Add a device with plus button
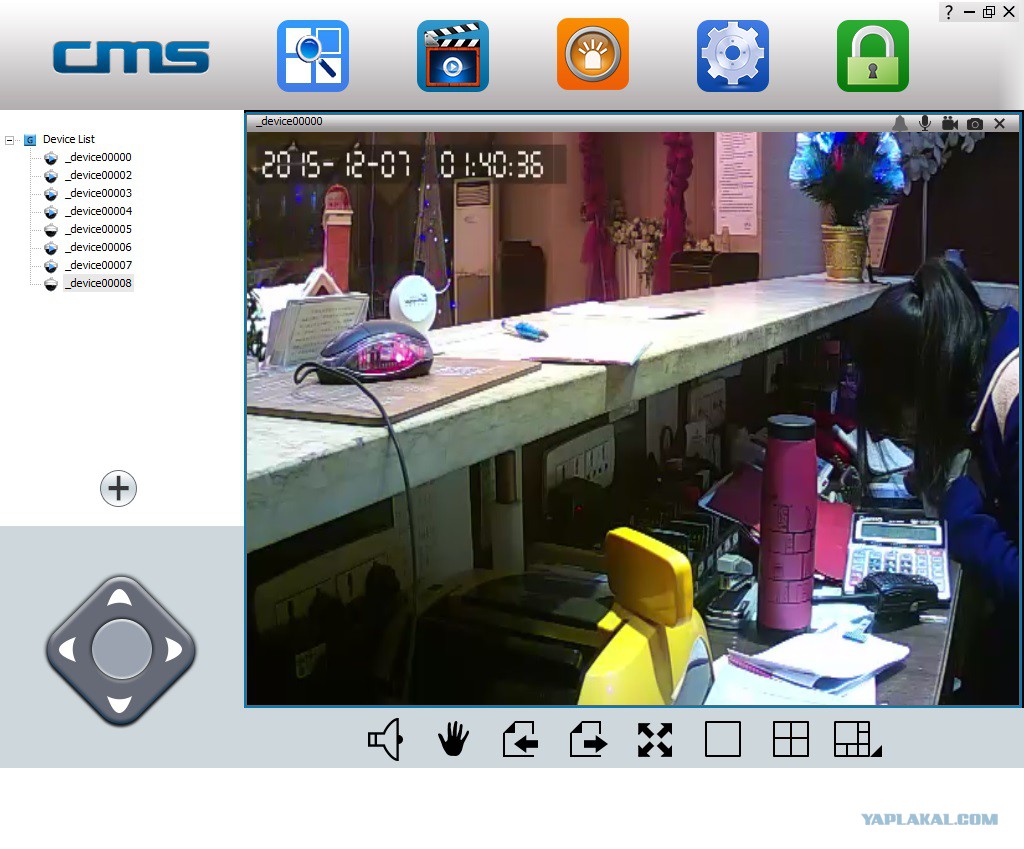The height and width of the screenshot is (849, 1024). pyautogui.click(x=118, y=488)
